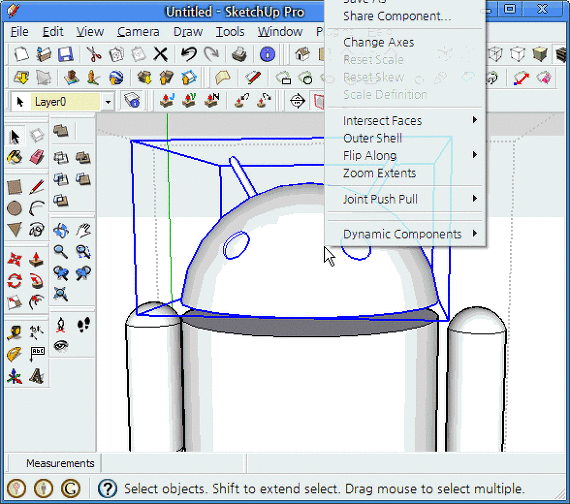Screen dimensions: 570x504
Task: Click inside the Measurements value field
Action: point(173,463)
